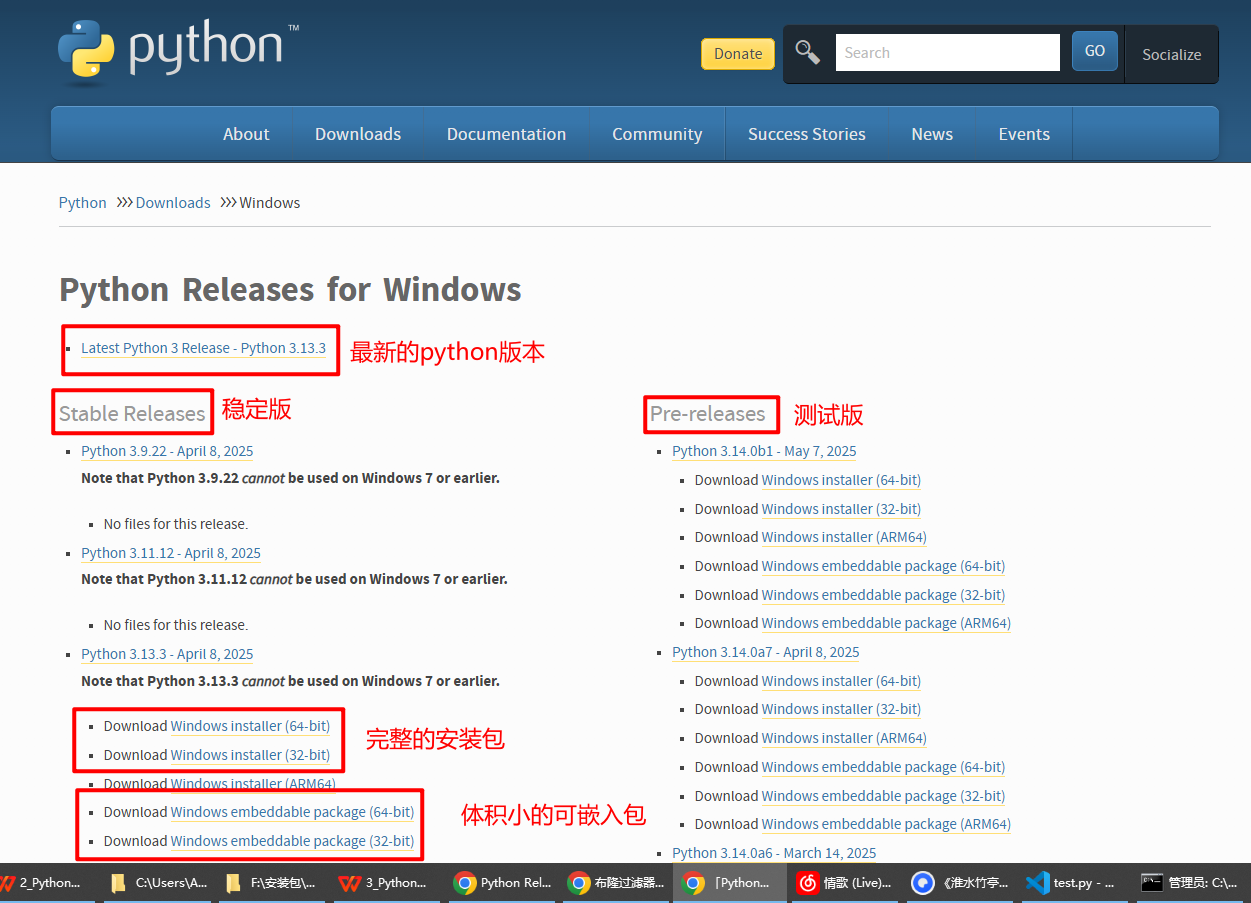
Task: Open Python 3.14.0a7 - April 8, 2025 link
Action: tap(766, 652)
